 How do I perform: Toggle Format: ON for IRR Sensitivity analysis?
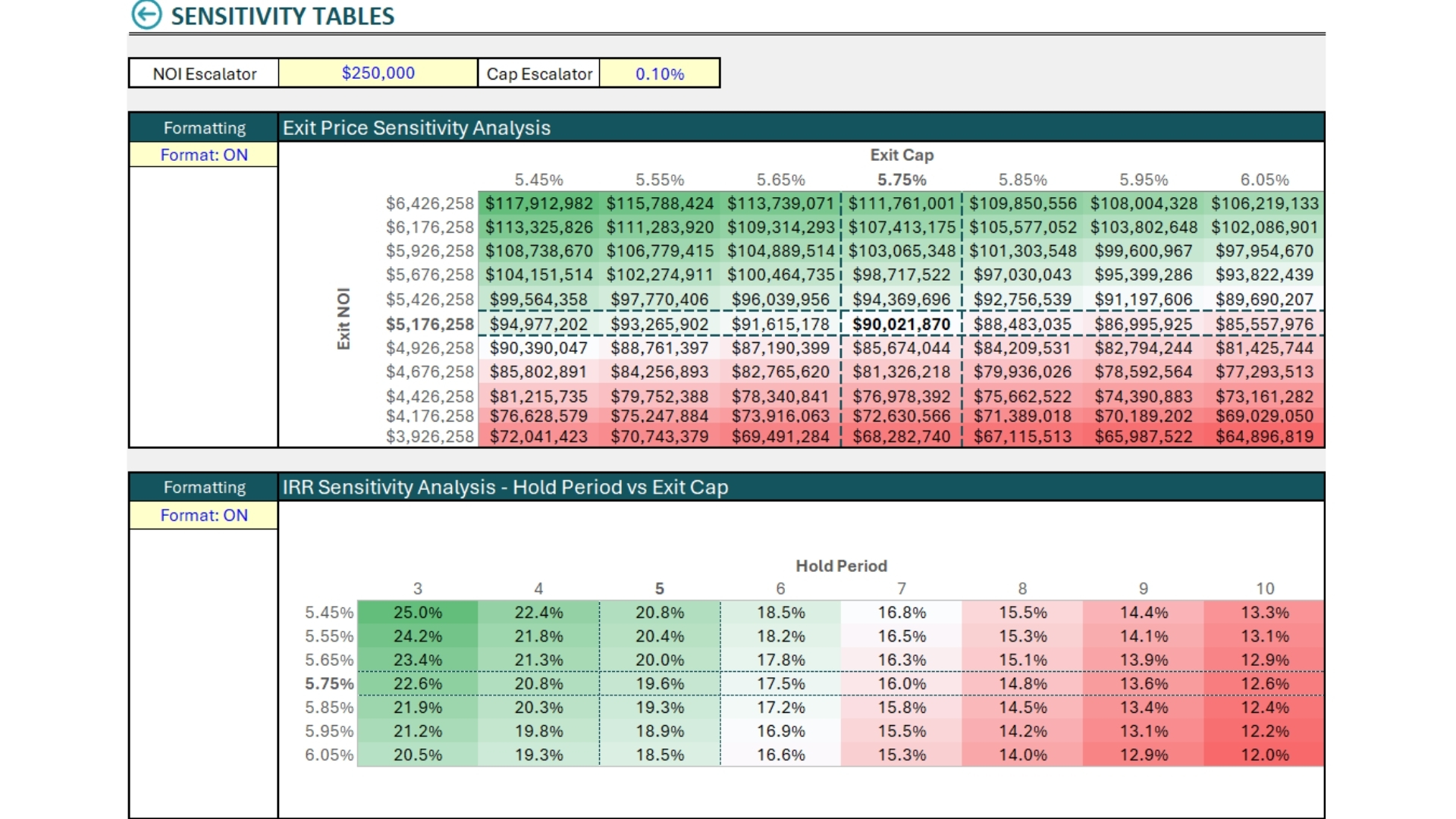tap(203, 515)
